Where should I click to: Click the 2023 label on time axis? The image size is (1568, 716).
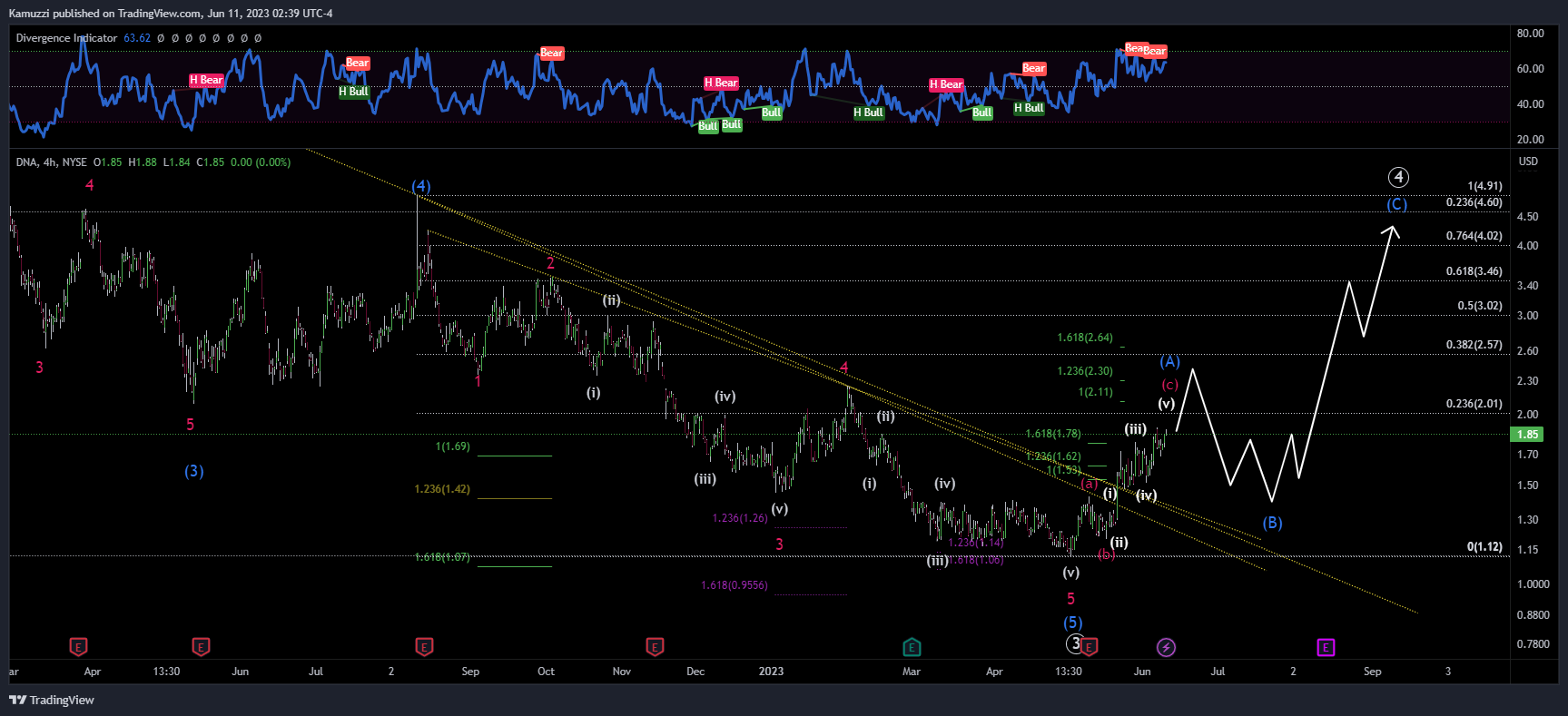[x=771, y=672]
